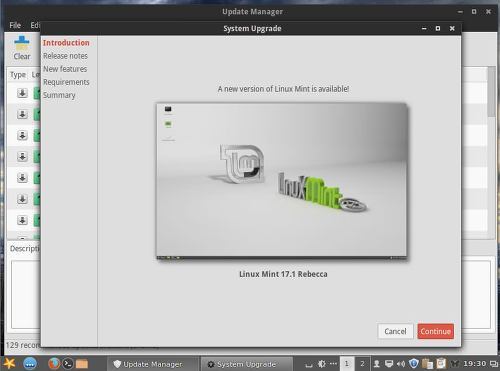Screen dimensions: 500x371
Task: Close the Update Manager window
Action: (x=488, y=12)
